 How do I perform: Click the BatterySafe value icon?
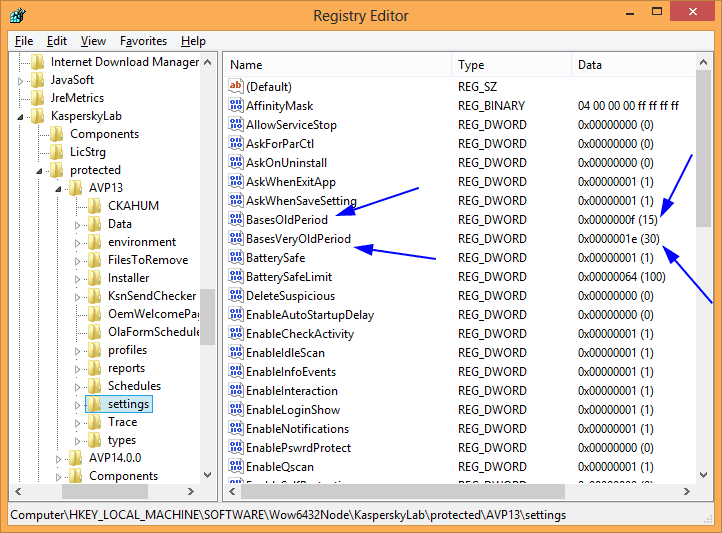236,257
